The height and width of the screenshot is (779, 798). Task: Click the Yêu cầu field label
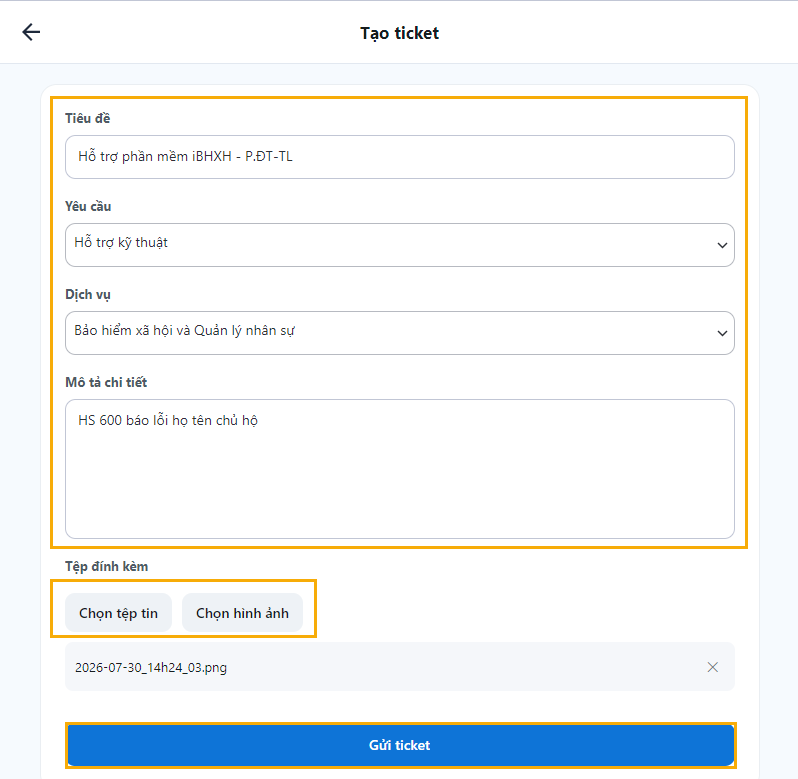(x=88, y=206)
